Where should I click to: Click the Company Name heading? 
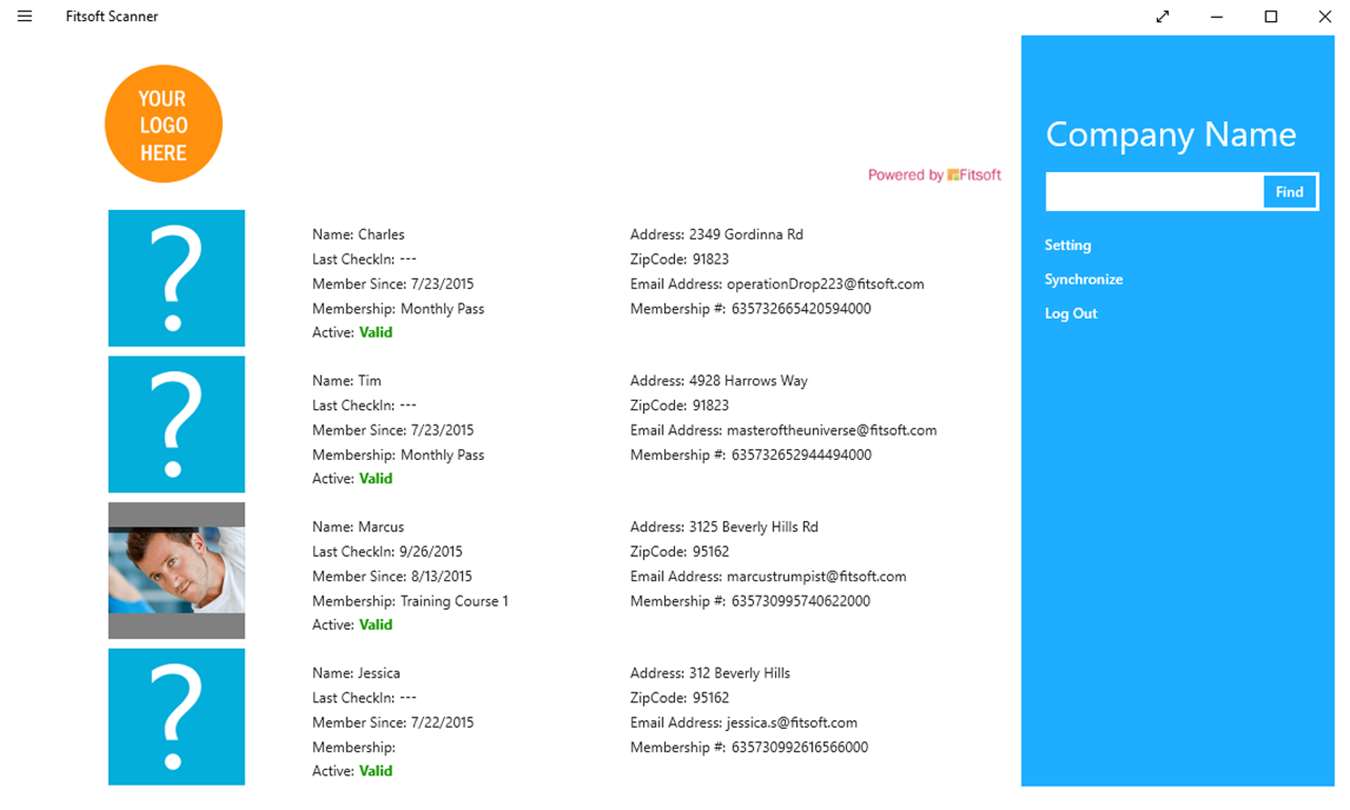pyautogui.click(x=1171, y=134)
